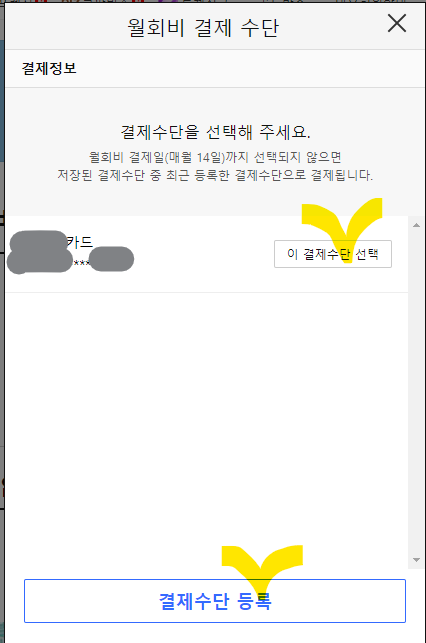Click the scrollbar down arrow
This screenshot has width=426, height=643.
pyautogui.click(x=417, y=560)
